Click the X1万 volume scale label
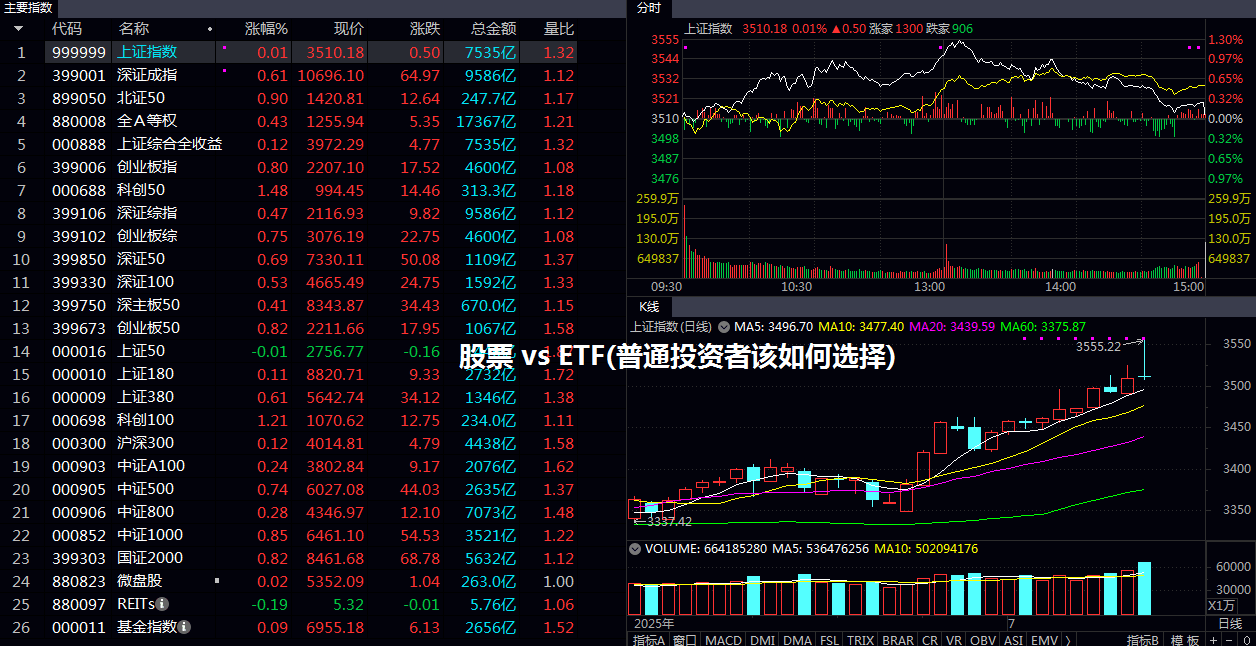Screen dimensions: 1256x646 (1222, 605)
